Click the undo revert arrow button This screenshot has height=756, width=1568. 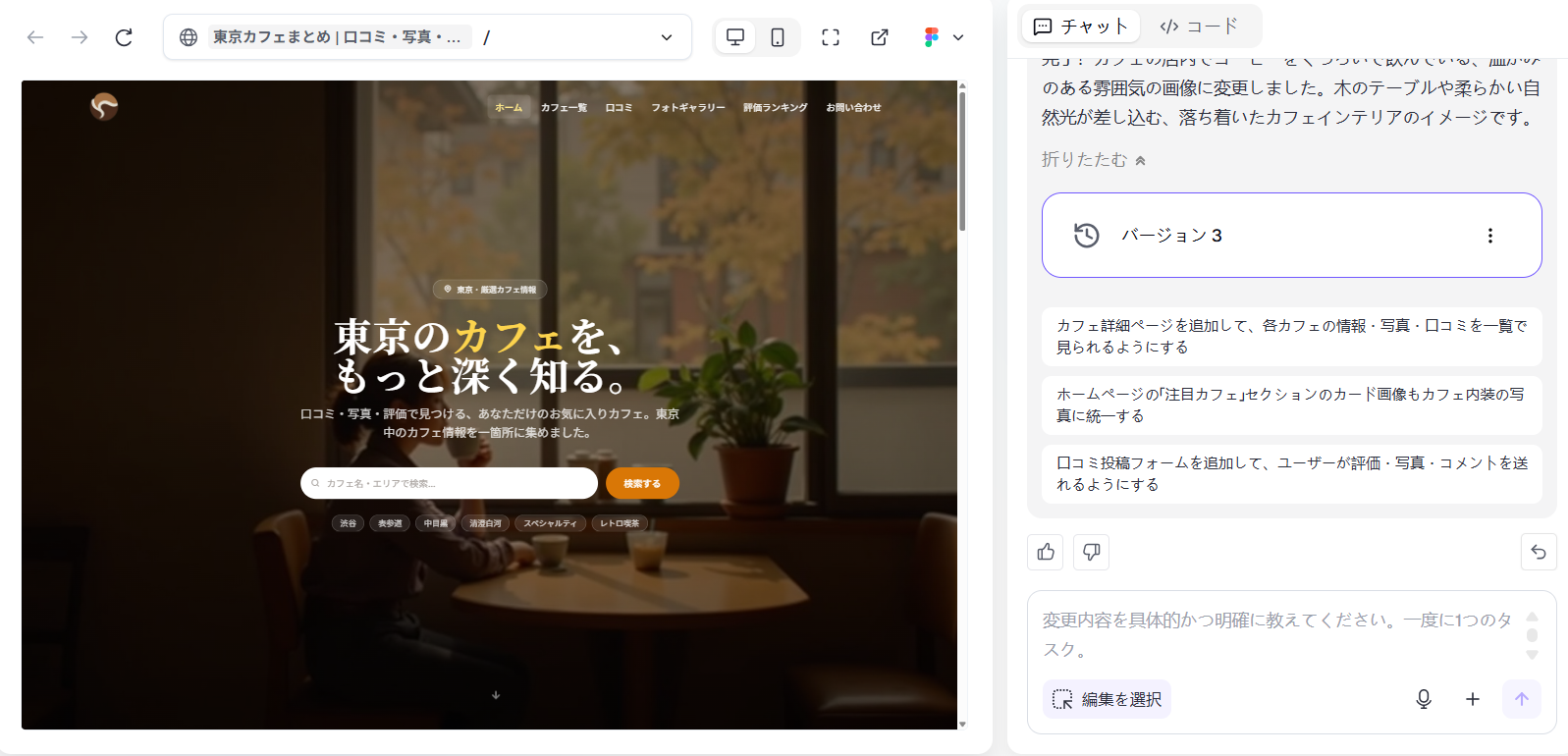pos(1539,552)
